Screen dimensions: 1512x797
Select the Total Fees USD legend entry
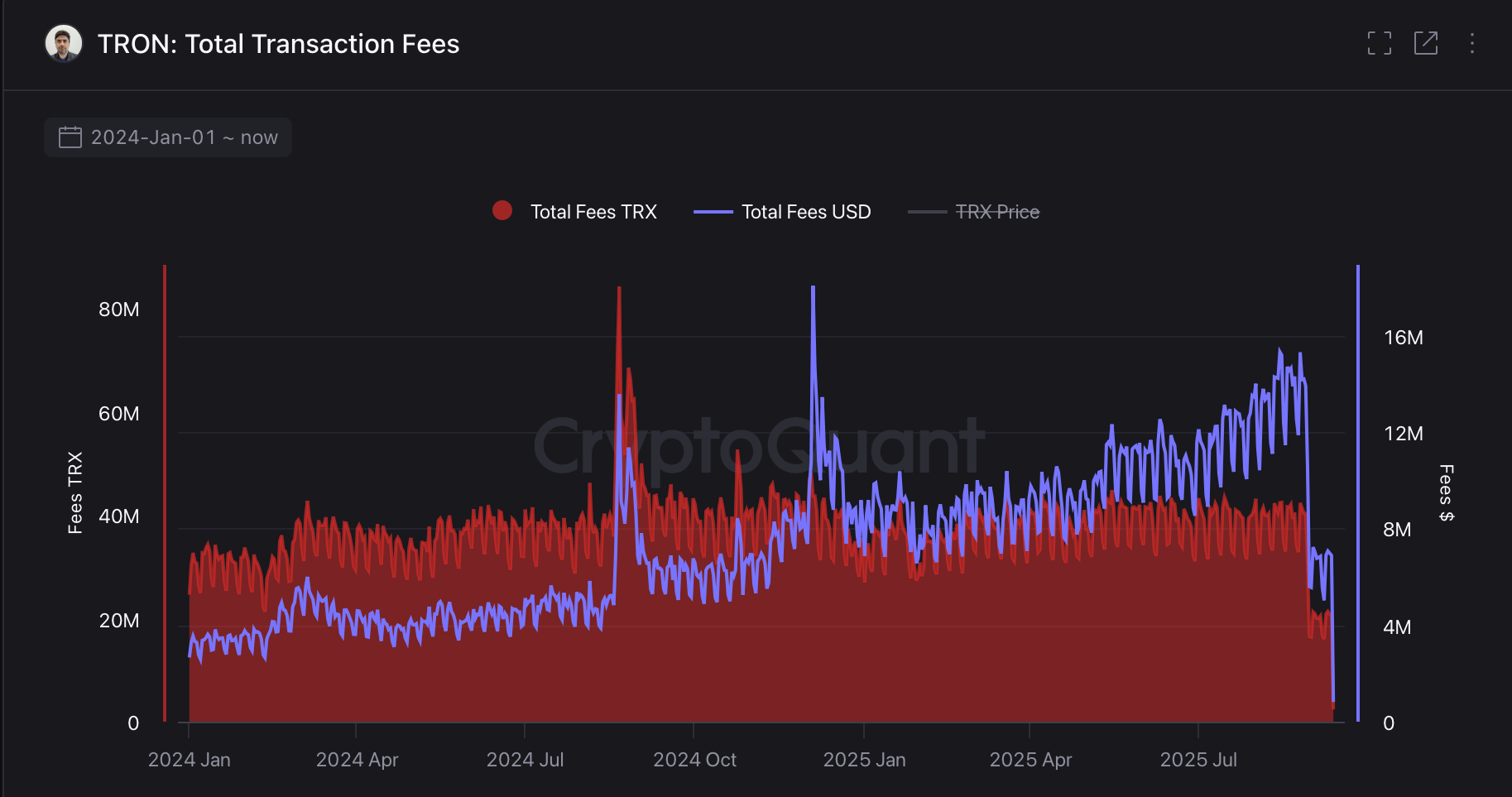(x=805, y=211)
